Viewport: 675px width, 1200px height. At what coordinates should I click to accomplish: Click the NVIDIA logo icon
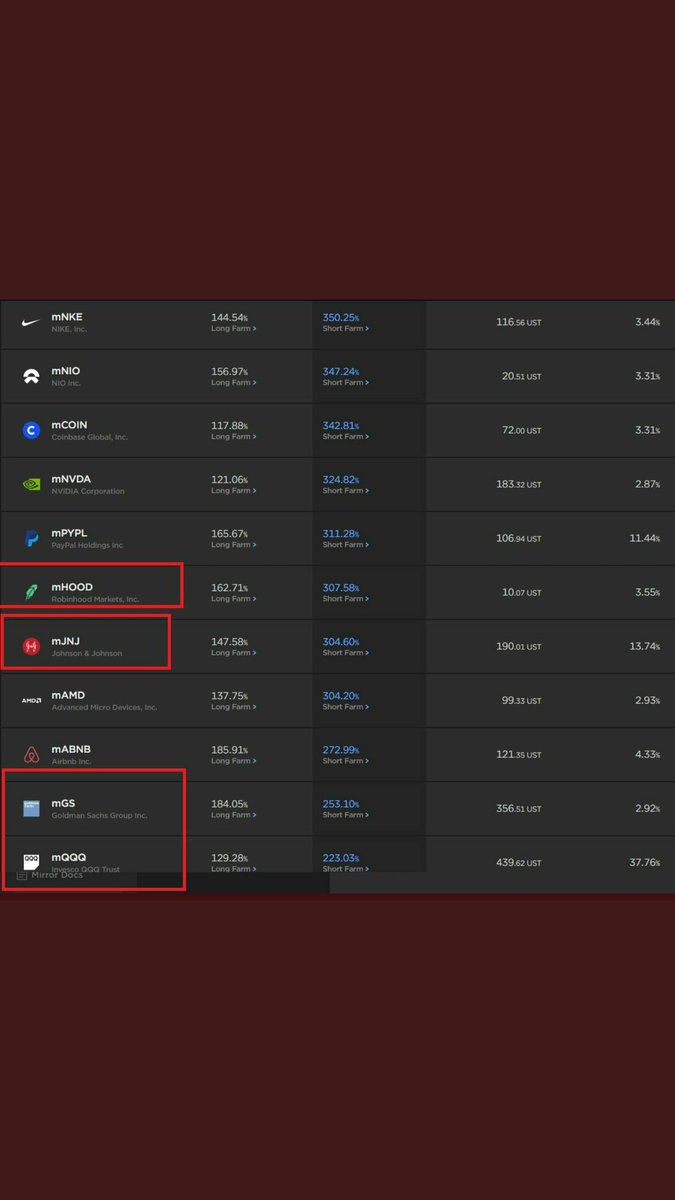(31, 485)
